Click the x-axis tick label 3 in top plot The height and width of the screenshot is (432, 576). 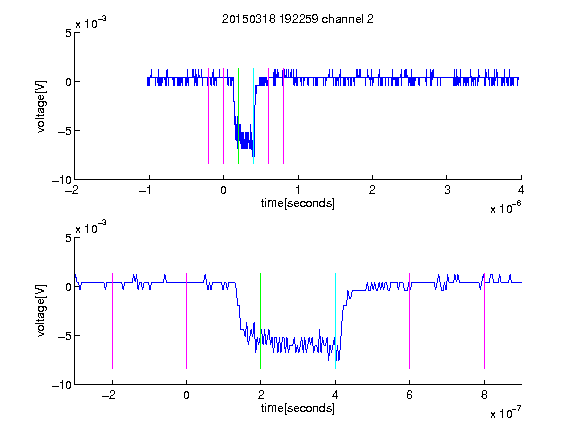coord(447,190)
